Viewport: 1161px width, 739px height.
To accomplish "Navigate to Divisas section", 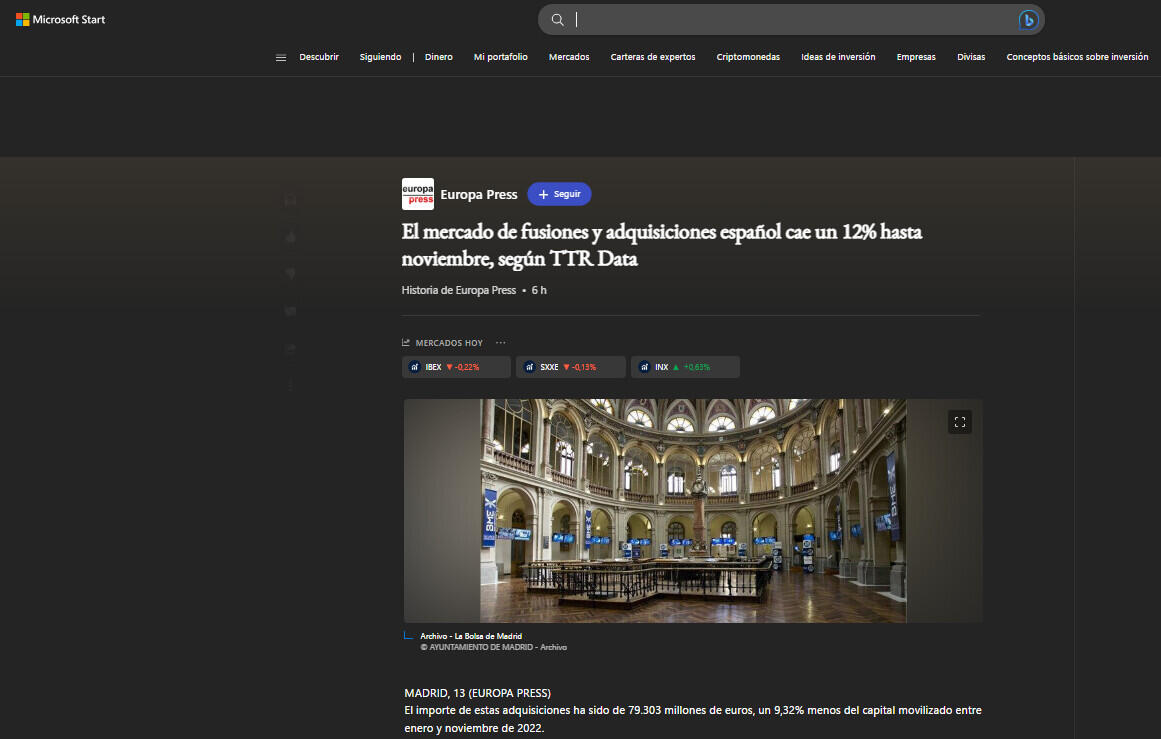I will 970,57.
